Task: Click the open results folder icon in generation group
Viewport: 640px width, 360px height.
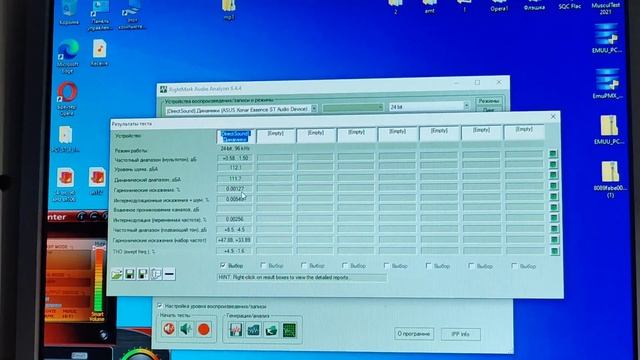Action: tap(271, 330)
